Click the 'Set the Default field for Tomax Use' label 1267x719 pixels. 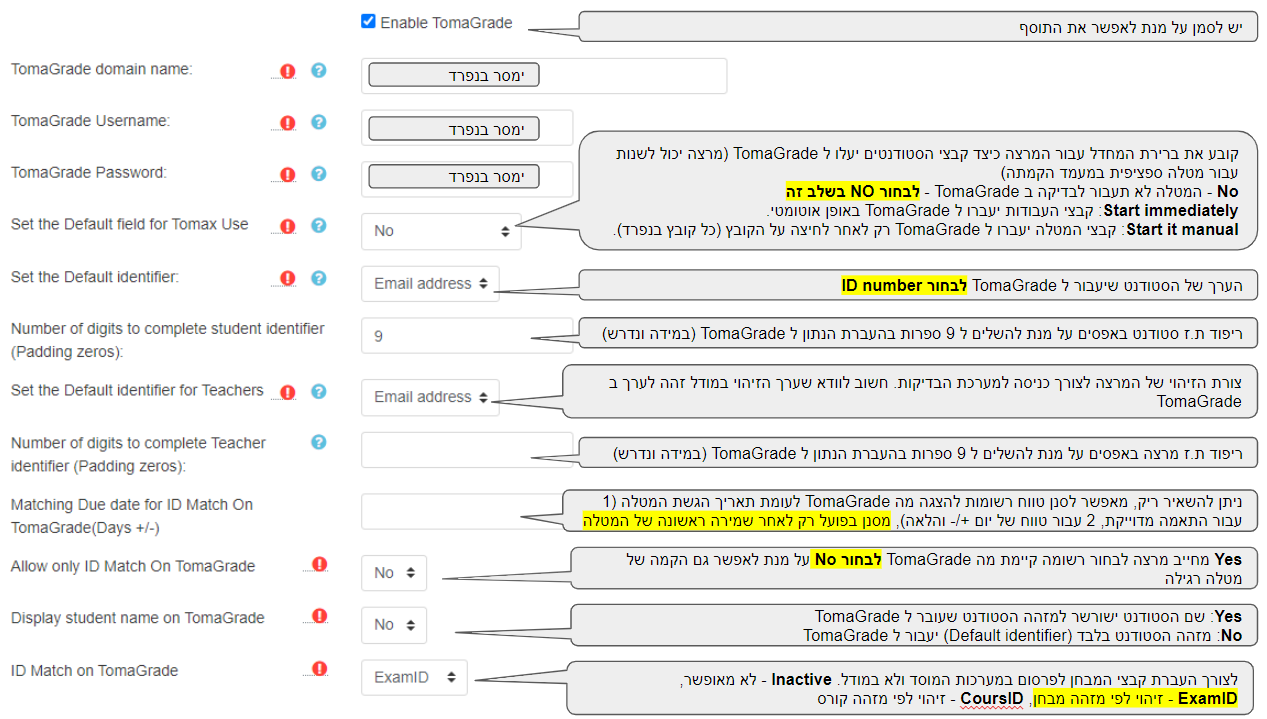coord(129,224)
